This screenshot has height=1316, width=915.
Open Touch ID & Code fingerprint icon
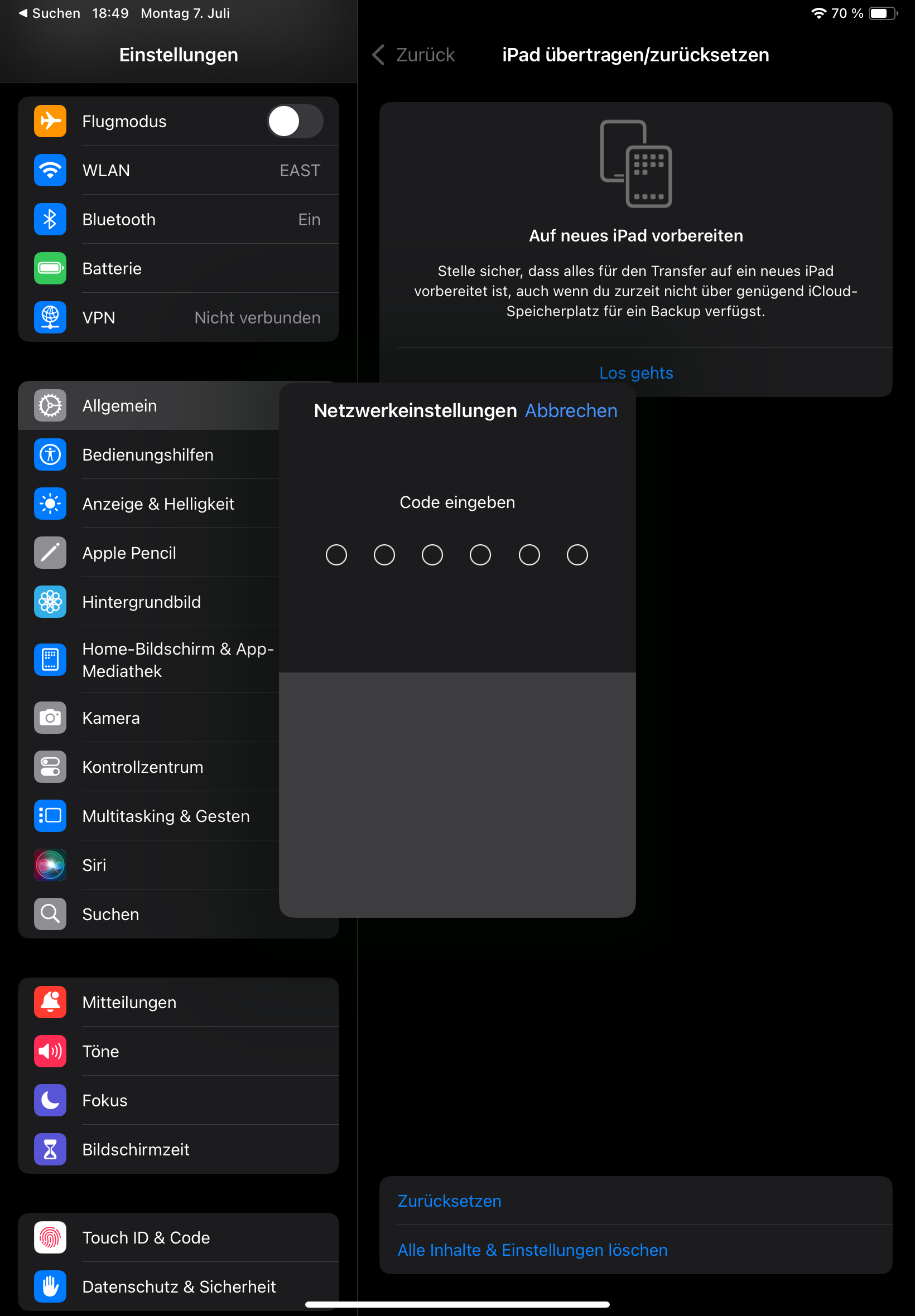(50, 1237)
